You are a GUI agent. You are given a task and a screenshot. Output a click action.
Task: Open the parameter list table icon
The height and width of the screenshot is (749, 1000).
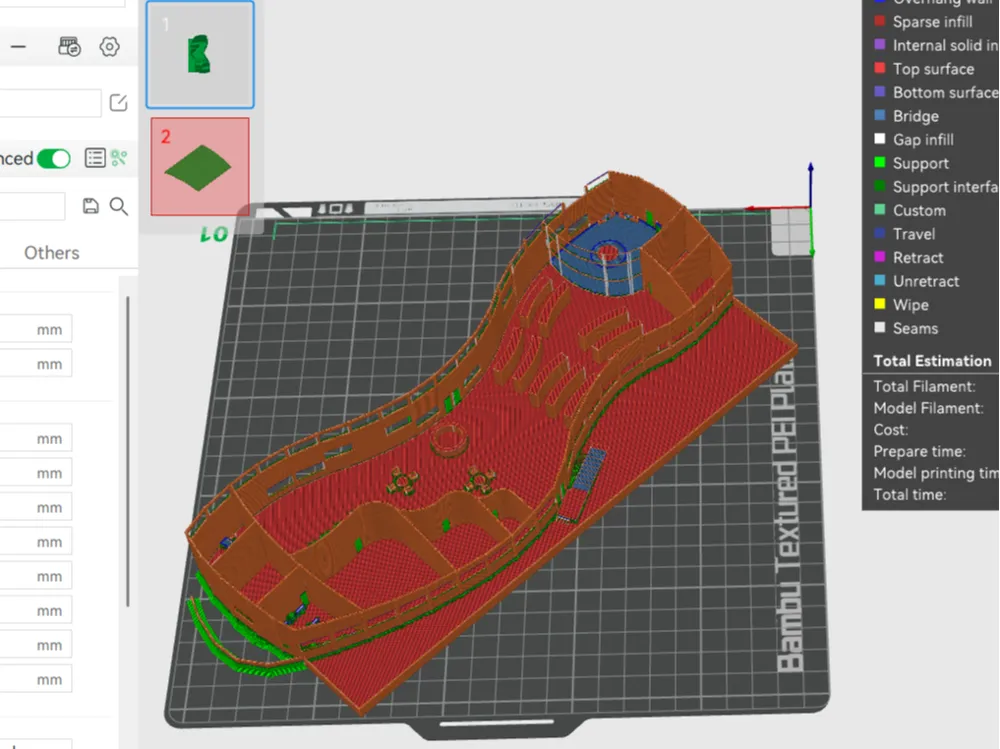point(95,158)
